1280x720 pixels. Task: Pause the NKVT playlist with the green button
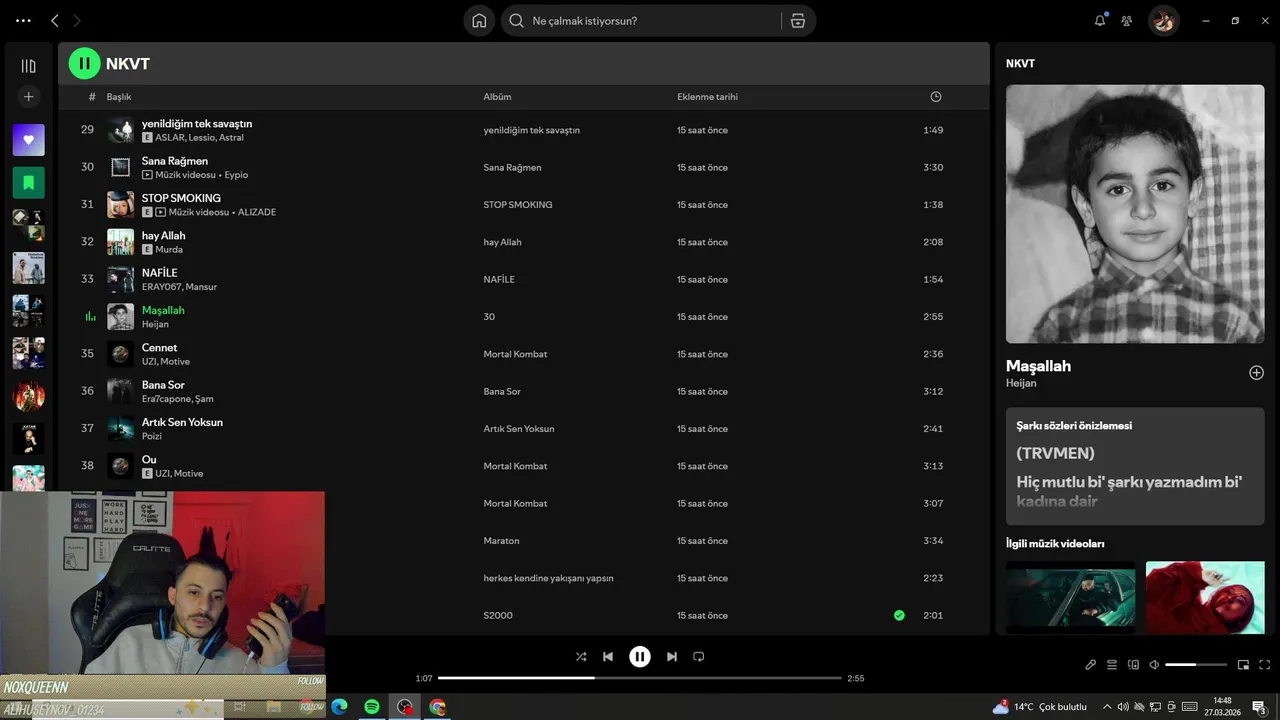[x=84, y=63]
